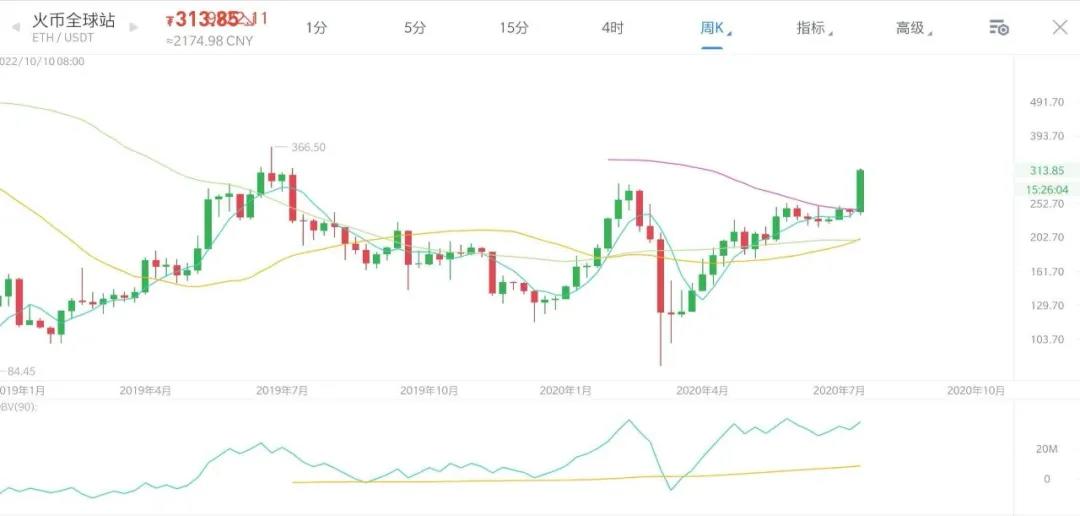
Task: Expand the 高级 advanced menu
Action: 912,28
